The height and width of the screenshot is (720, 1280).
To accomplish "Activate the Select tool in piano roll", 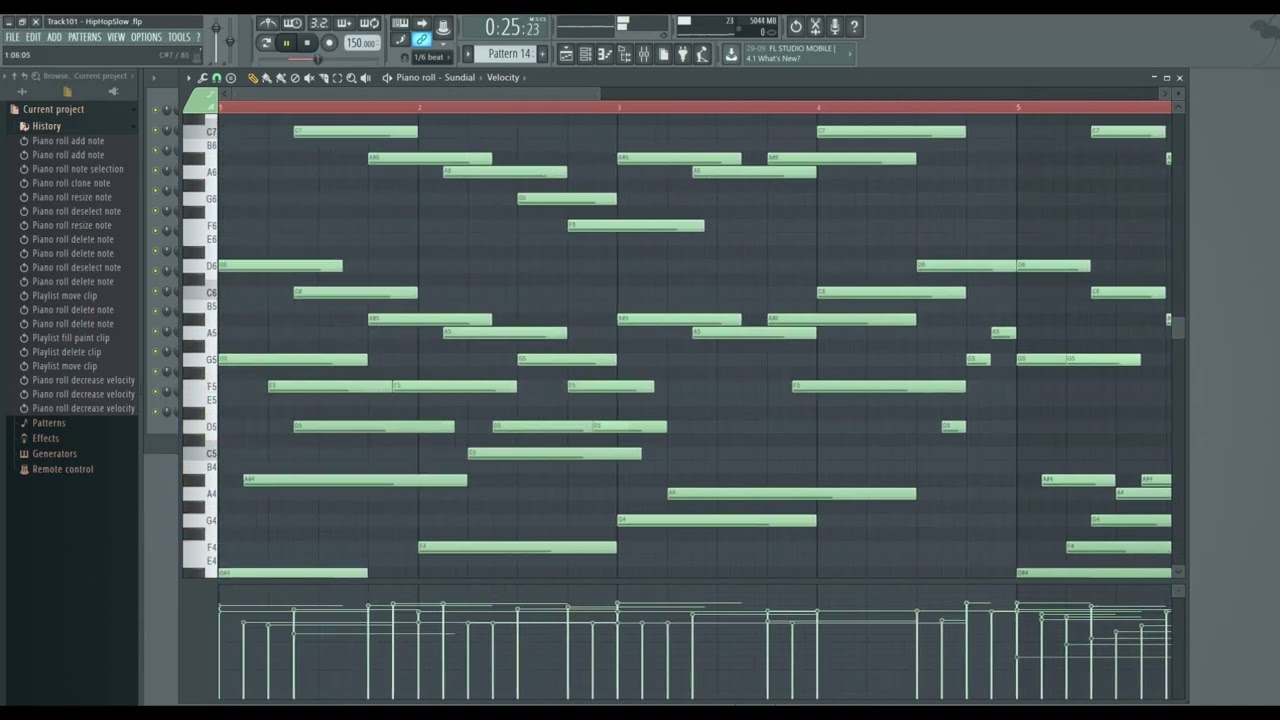I will (x=337, y=78).
